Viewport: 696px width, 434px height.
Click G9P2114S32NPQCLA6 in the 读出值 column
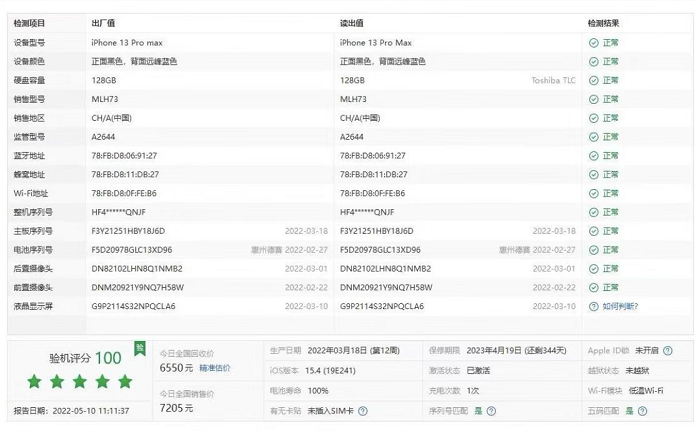(382, 307)
